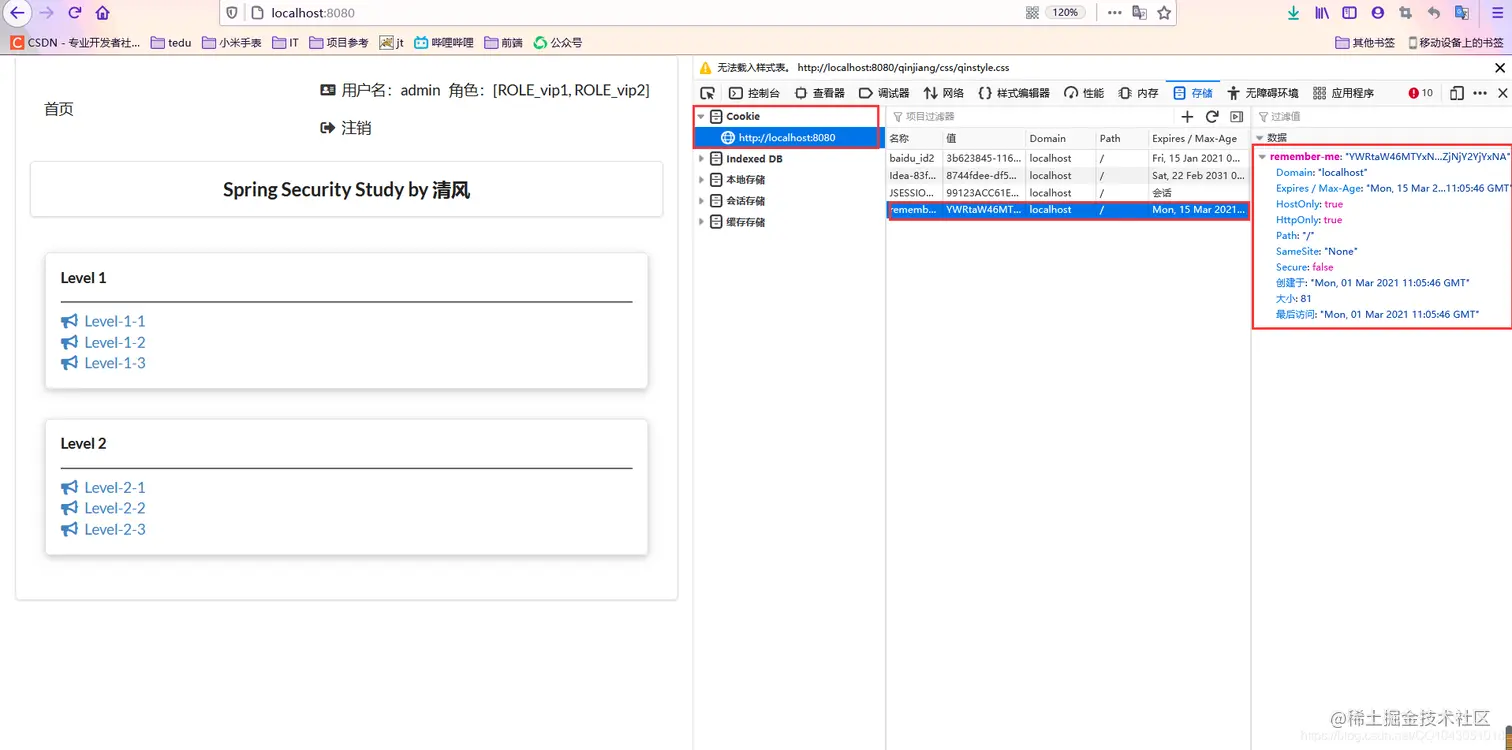Go back with the browser back arrow
The width and height of the screenshot is (1512, 750).
click(18, 13)
